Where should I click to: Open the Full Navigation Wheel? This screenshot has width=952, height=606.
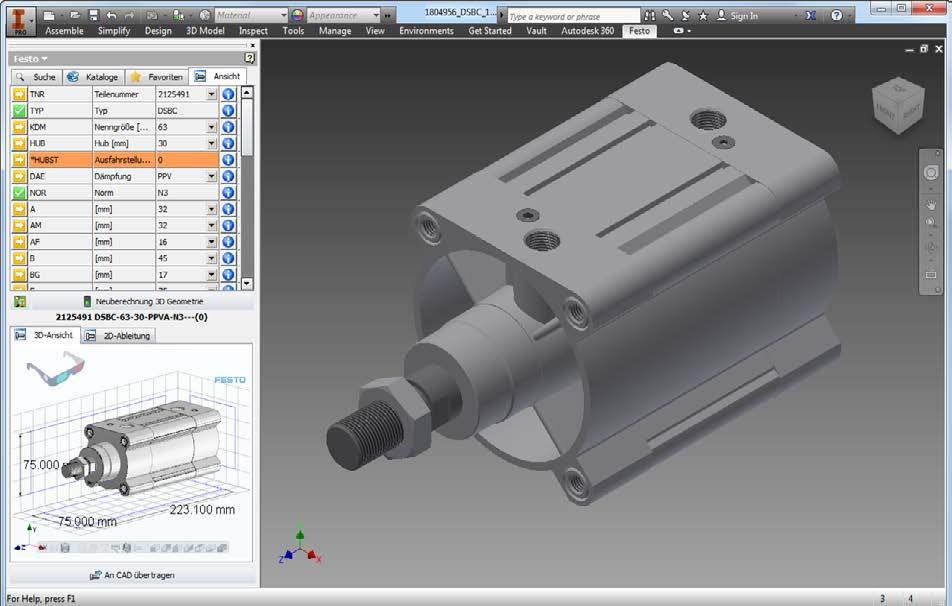[x=931, y=172]
